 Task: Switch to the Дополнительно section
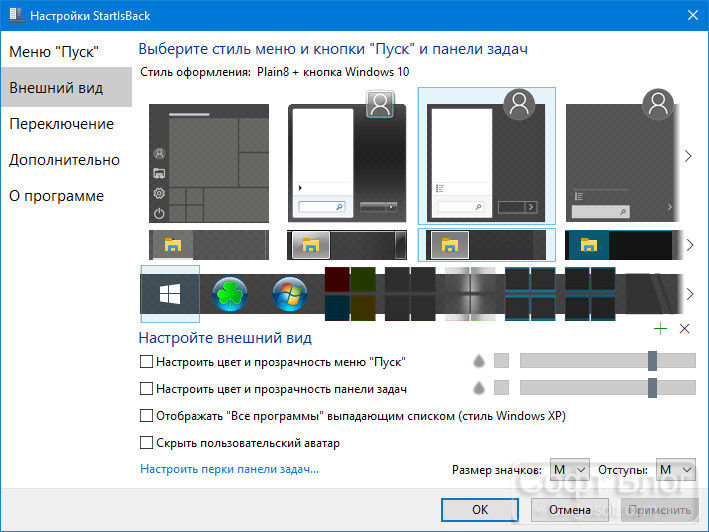64,160
